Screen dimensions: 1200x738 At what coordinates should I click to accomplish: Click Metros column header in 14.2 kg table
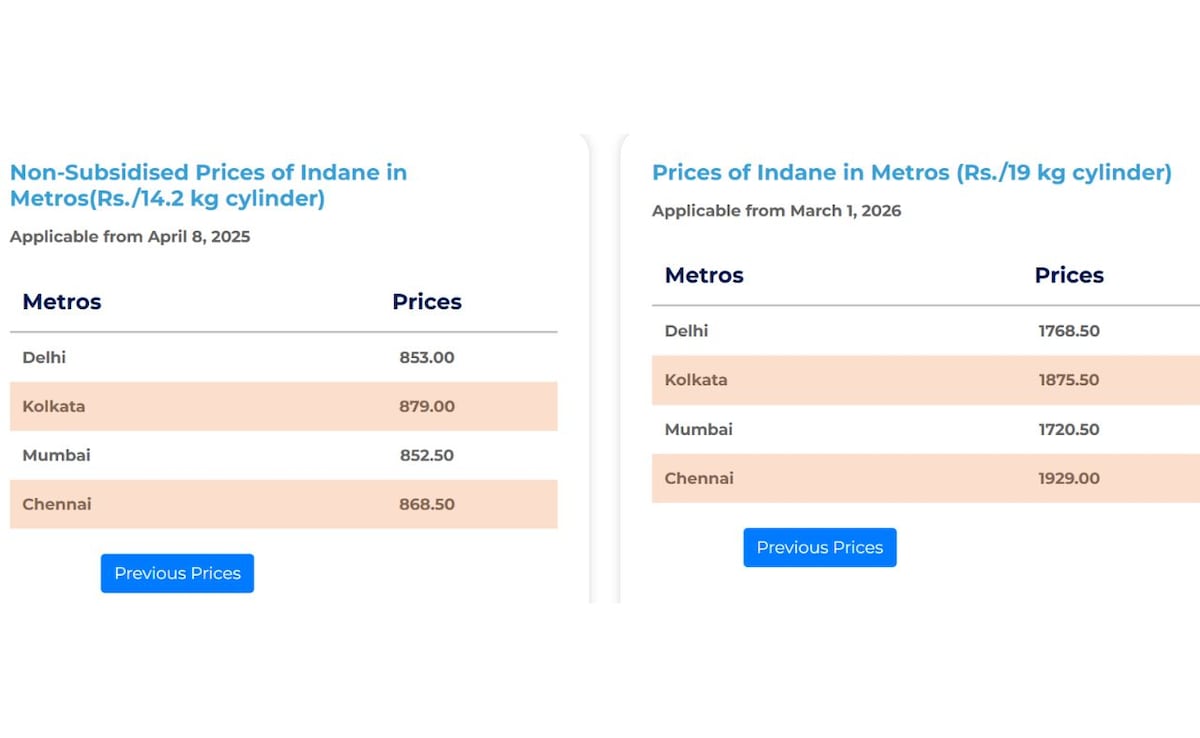tap(62, 302)
